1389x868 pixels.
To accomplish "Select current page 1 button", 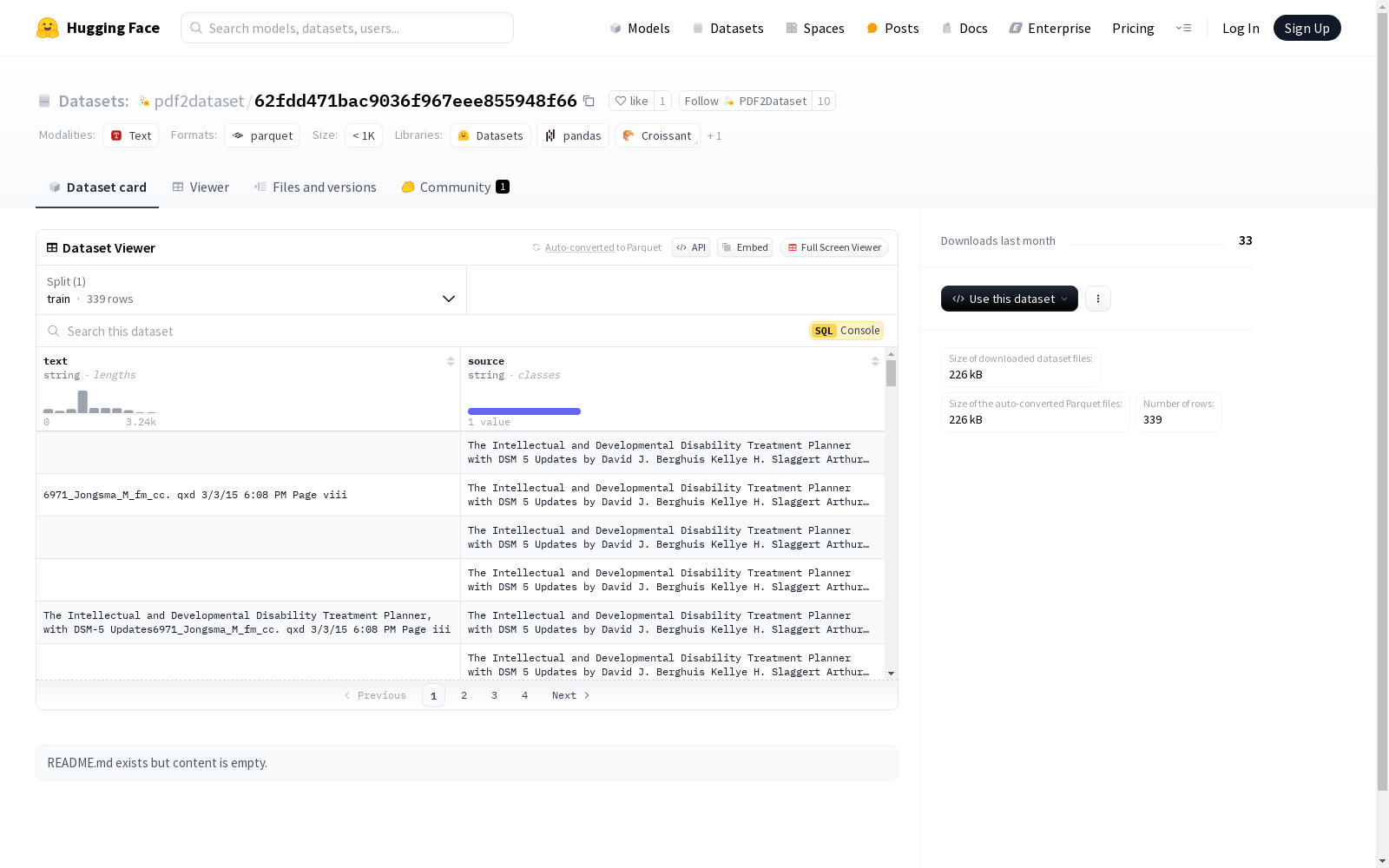I will pos(434,695).
